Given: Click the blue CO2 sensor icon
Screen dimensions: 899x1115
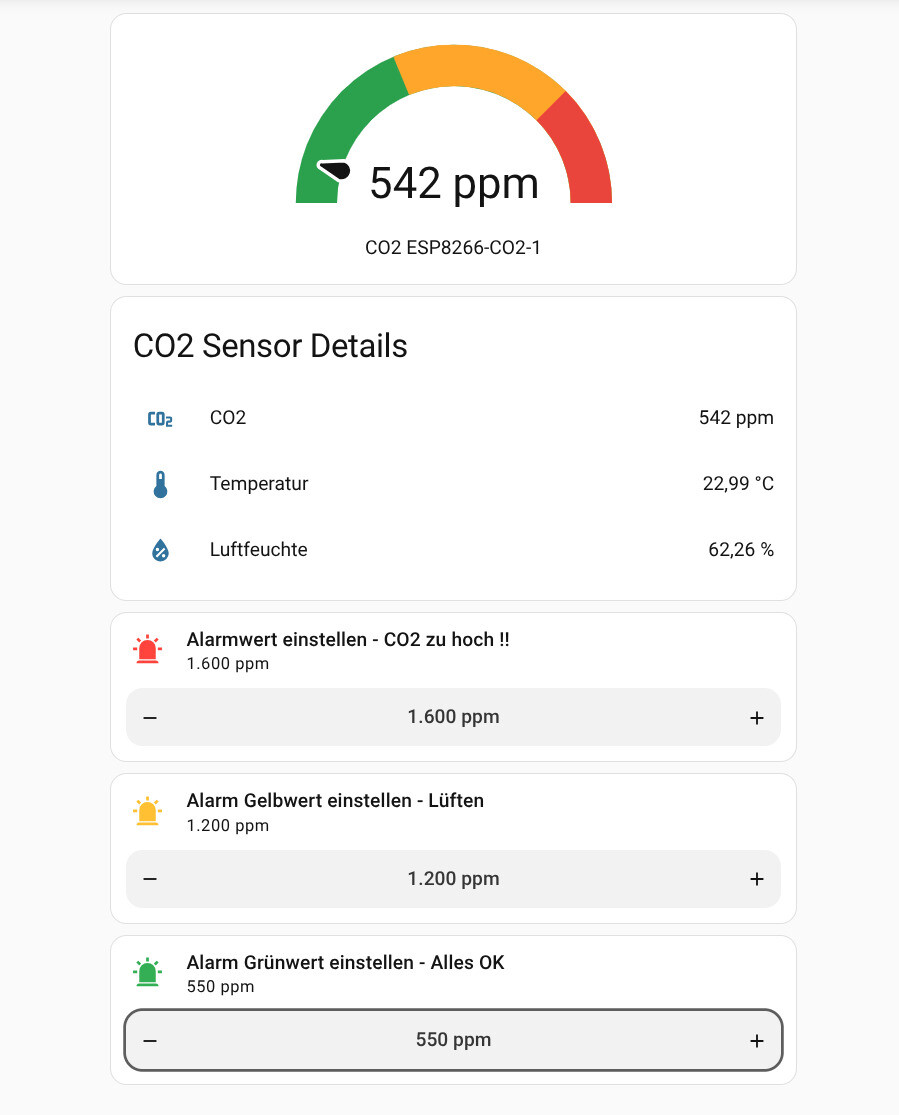Looking at the screenshot, I should (x=160, y=419).
